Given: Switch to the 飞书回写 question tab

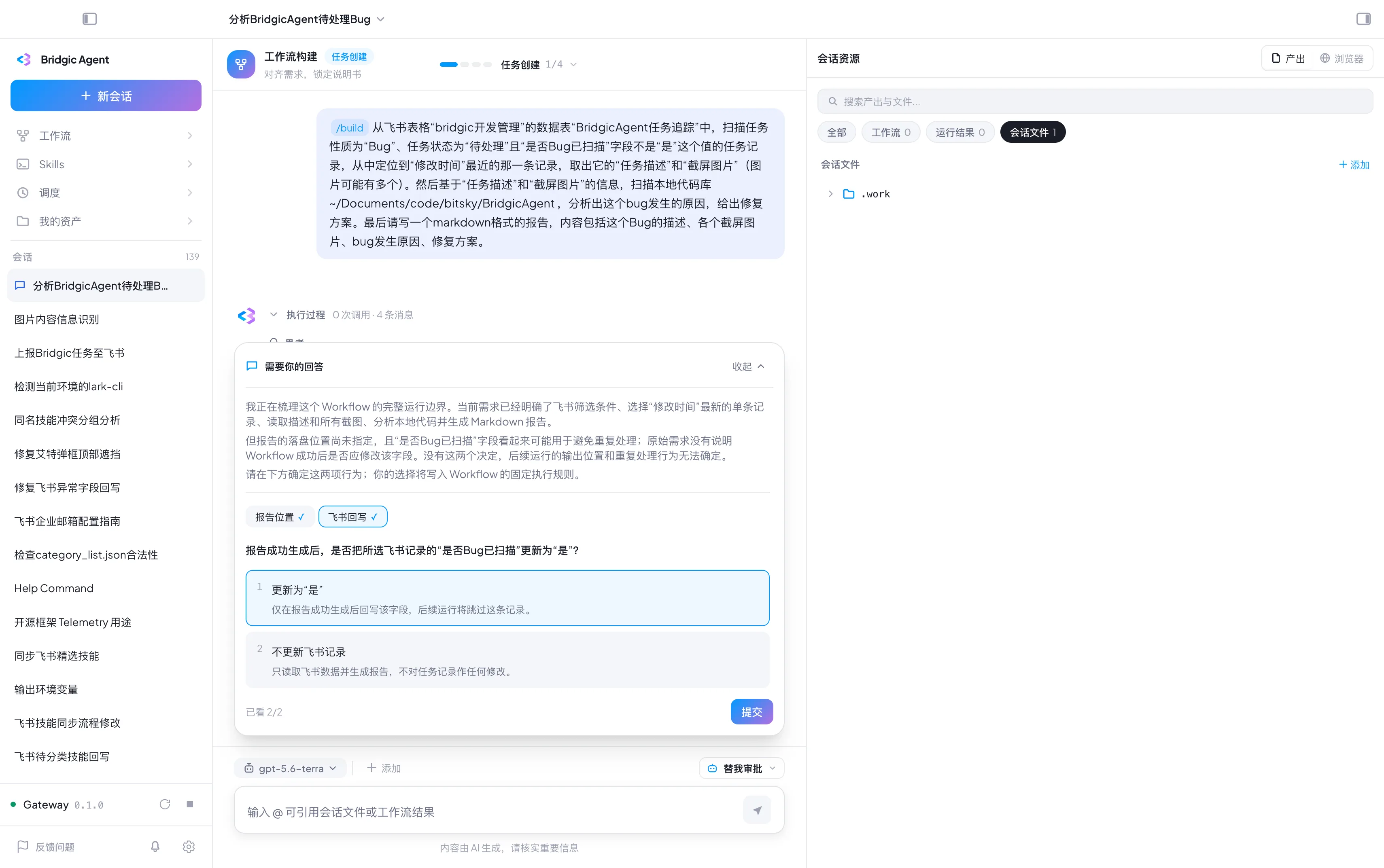Looking at the screenshot, I should pos(352,517).
